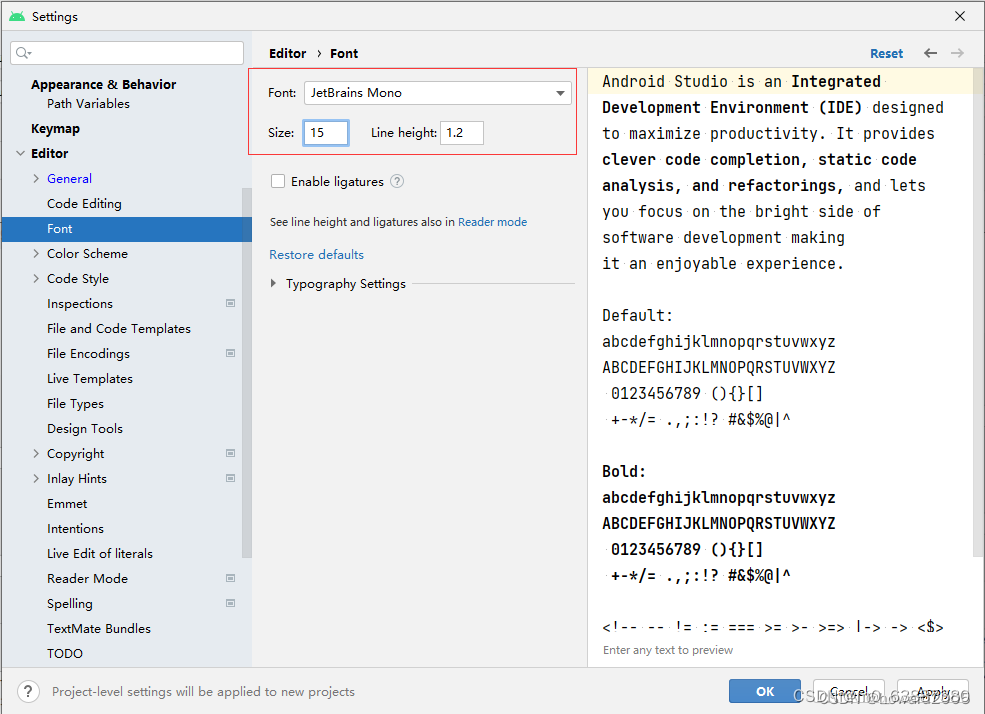Screen dimensions: 985x714
Task: Click the help button at bottom left
Action: [x=28, y=691]
